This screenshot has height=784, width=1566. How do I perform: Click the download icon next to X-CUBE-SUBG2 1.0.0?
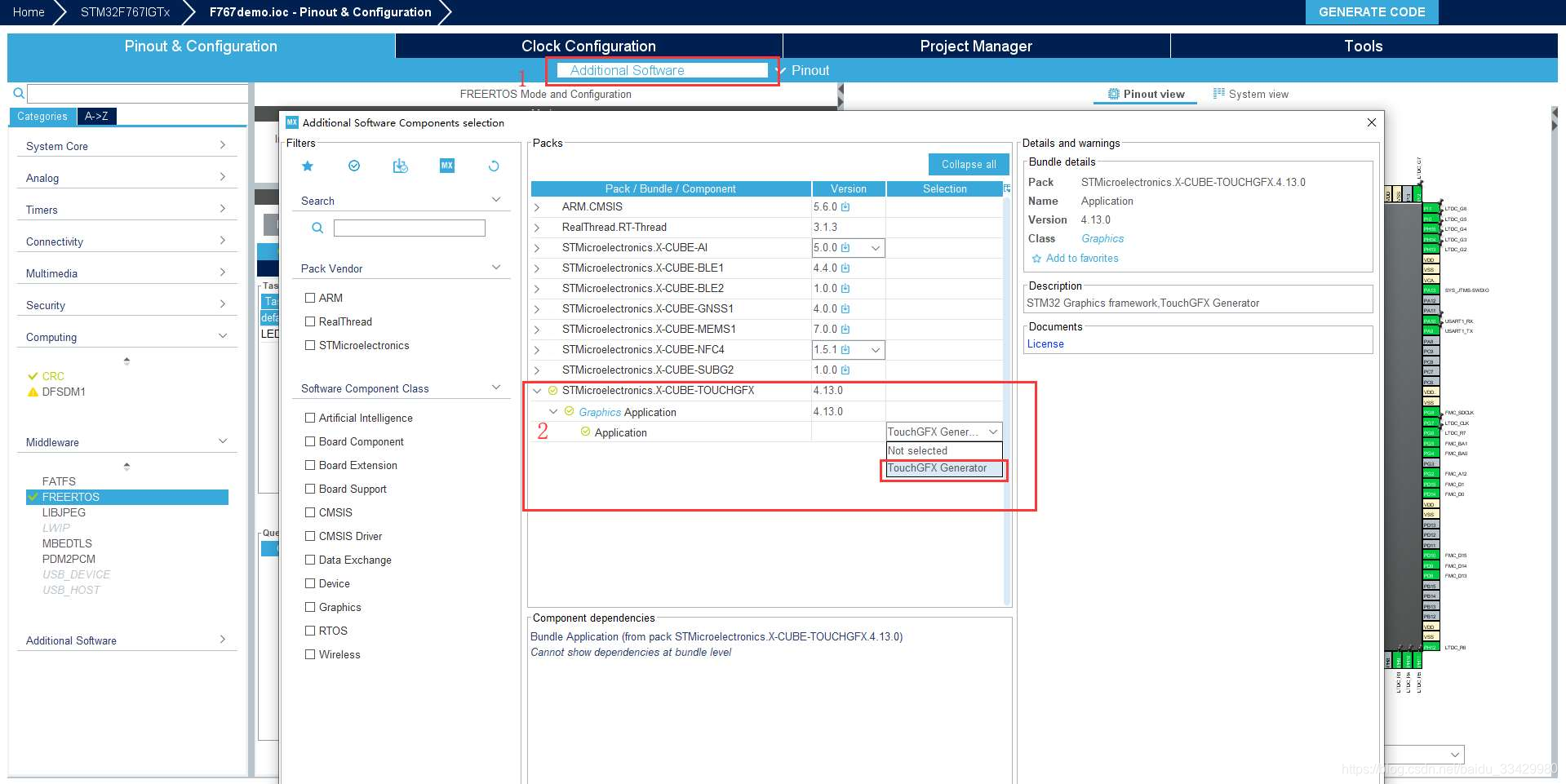(x=845, y=370)
